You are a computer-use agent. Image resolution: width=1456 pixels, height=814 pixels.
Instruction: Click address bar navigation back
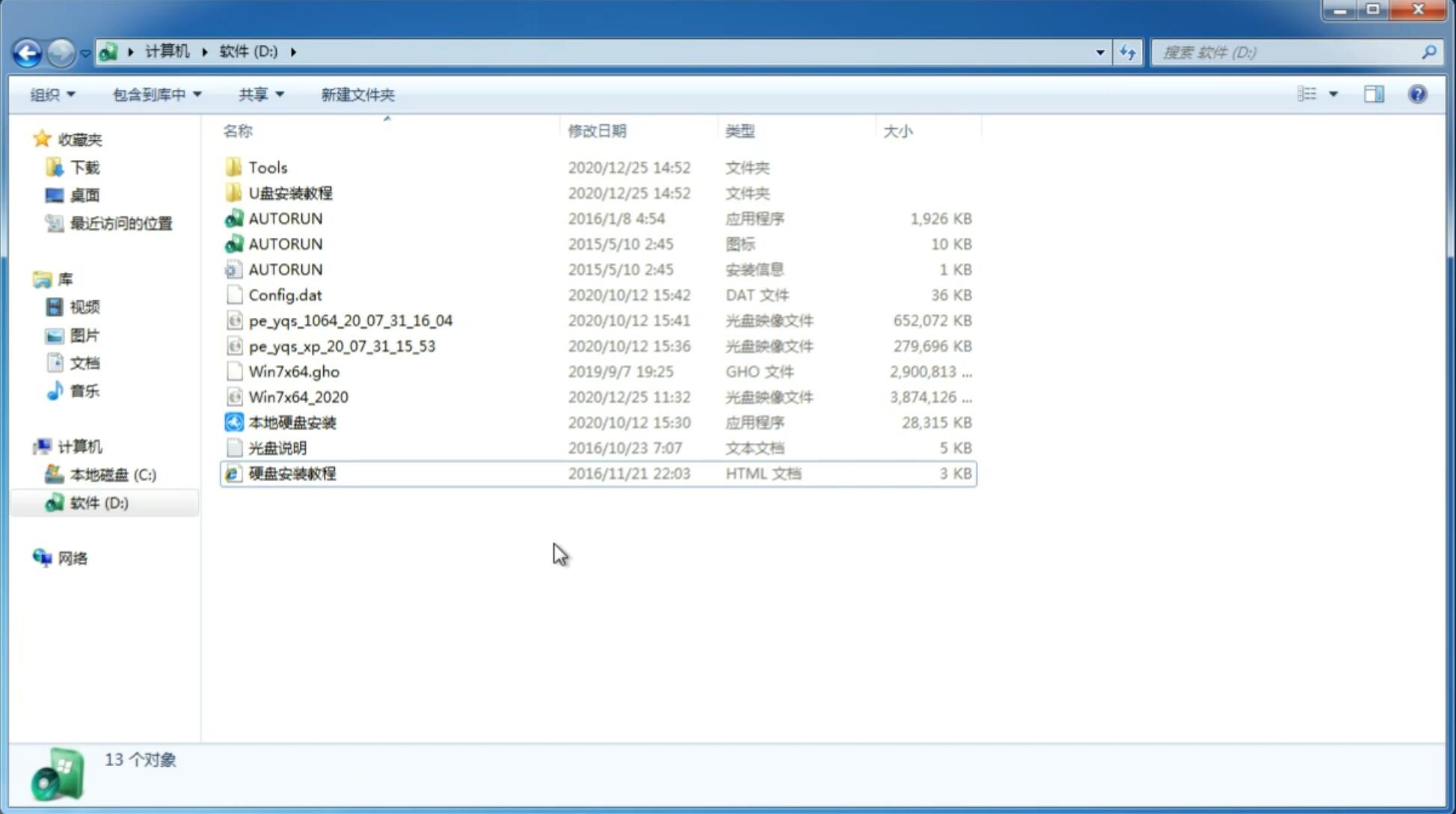click(x=26, y=51)
